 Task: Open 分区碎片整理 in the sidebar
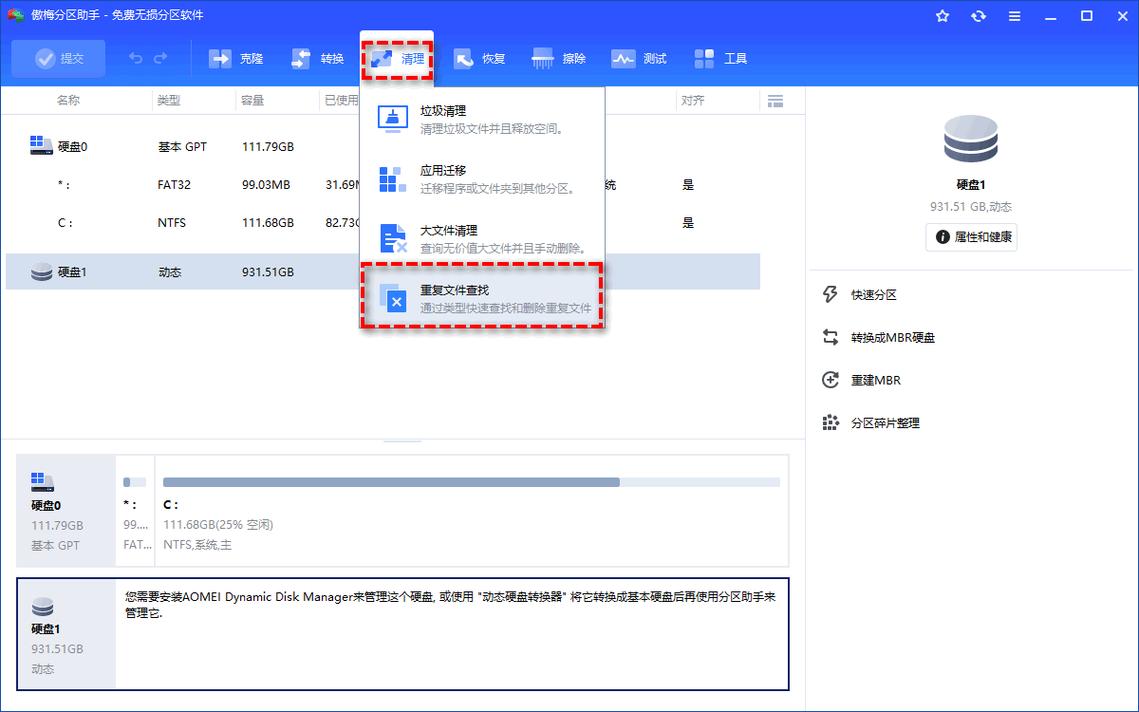886,423
